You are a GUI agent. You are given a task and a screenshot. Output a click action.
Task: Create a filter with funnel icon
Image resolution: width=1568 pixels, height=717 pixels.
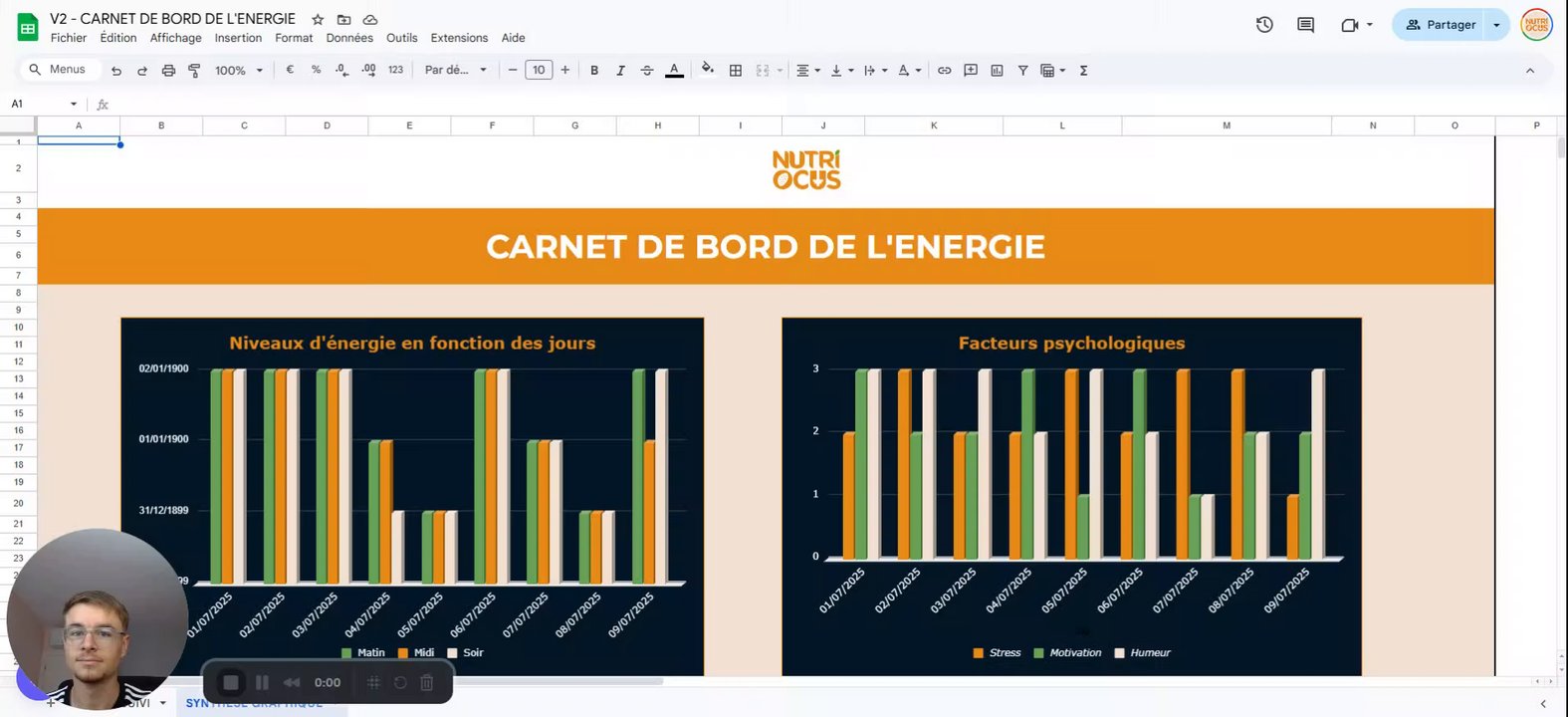1022,71
